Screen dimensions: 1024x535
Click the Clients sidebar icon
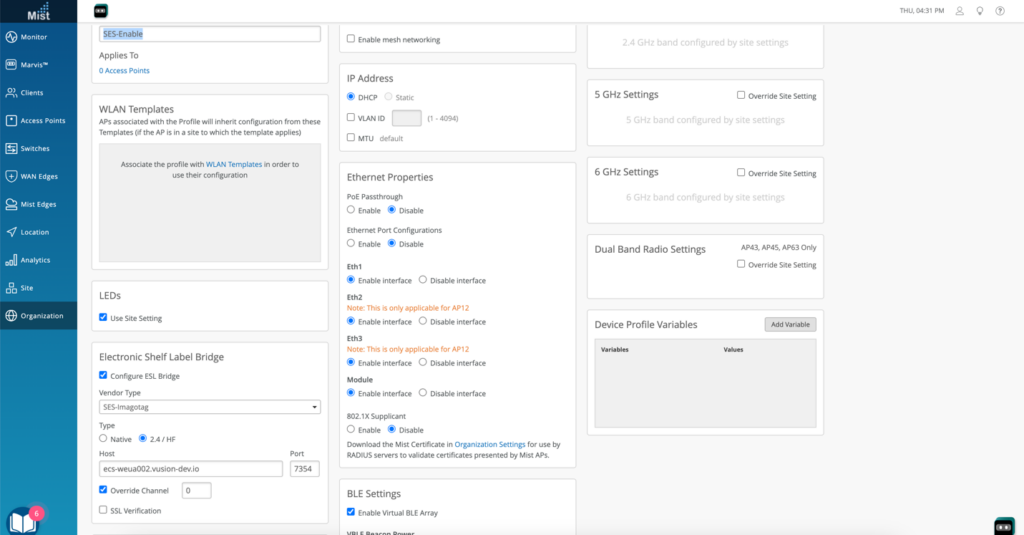tap(11, 93)
